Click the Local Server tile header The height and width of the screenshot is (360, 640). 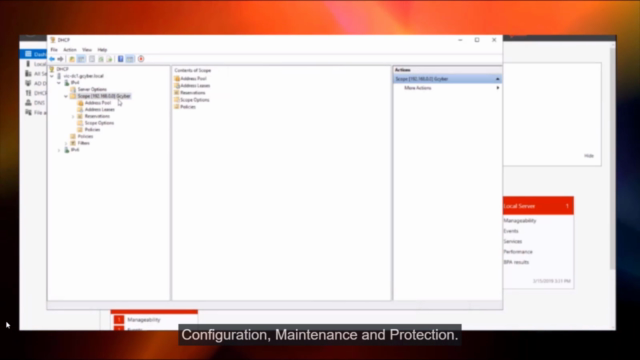538,206
